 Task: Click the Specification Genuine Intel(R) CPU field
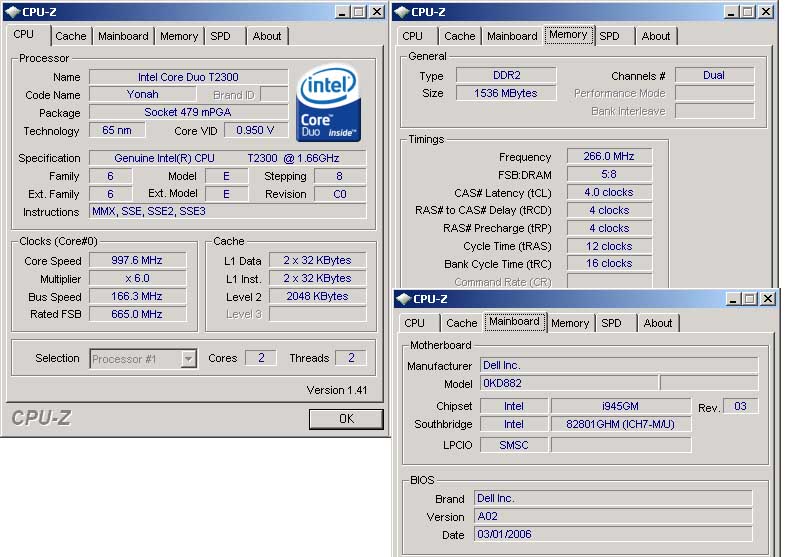(228, 158)
